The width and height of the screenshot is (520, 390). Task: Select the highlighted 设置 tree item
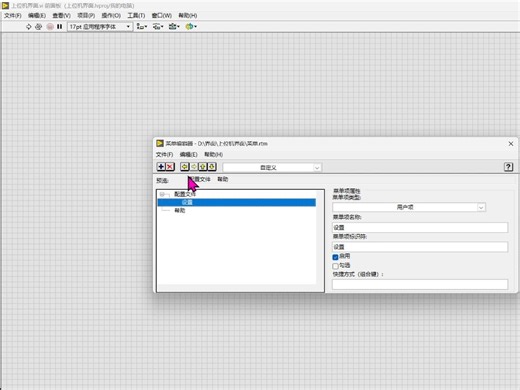pos(237,202)
